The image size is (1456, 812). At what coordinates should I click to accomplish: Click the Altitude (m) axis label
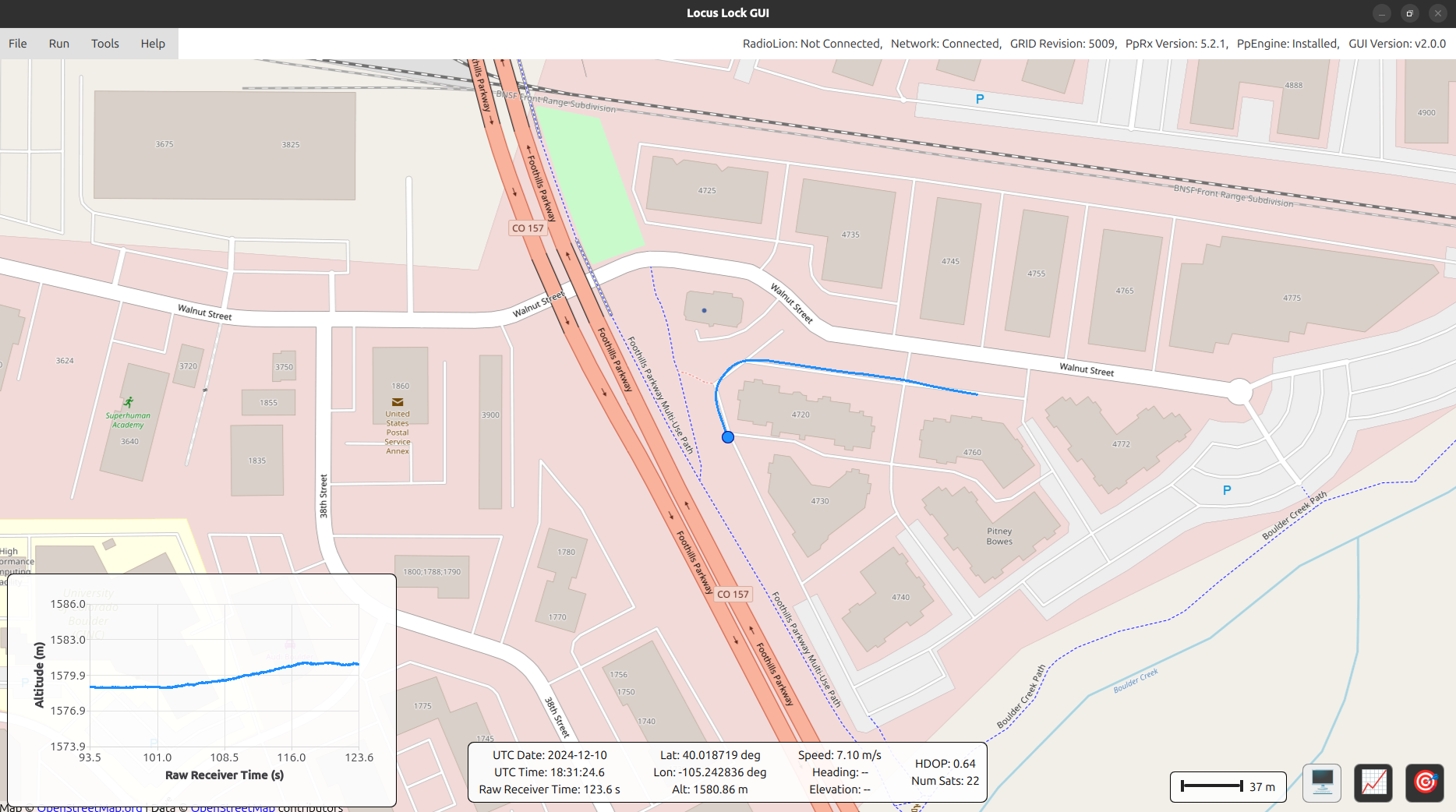[x=39, y=675]
